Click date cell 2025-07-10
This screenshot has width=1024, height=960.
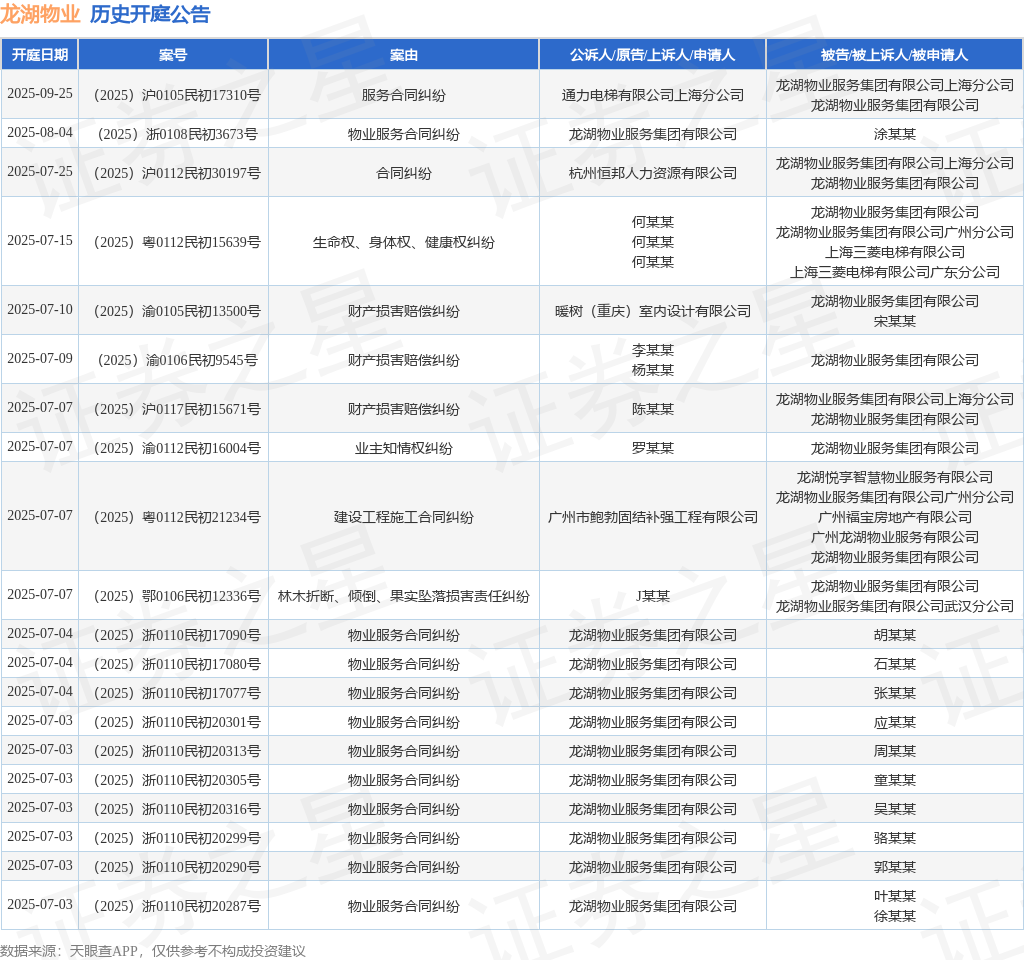[40, 309]
